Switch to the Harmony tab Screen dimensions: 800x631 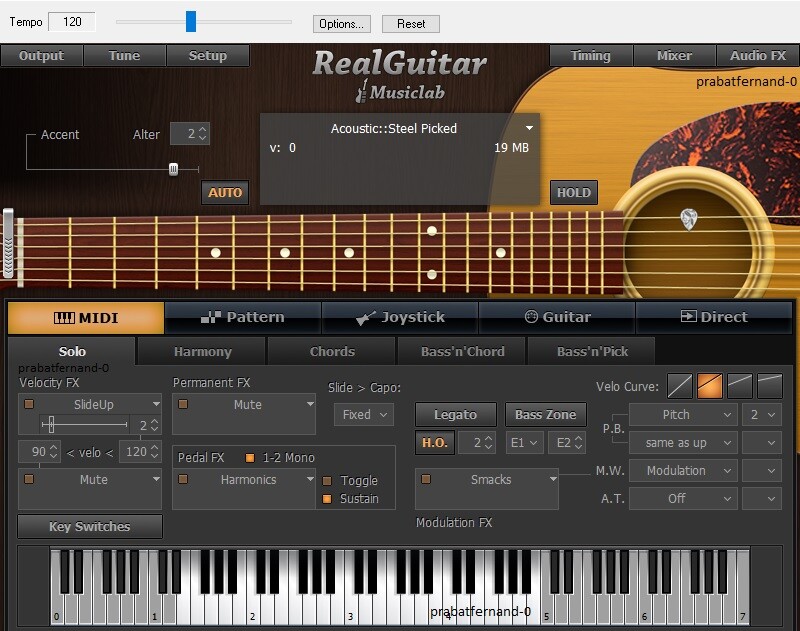point(200,351)
